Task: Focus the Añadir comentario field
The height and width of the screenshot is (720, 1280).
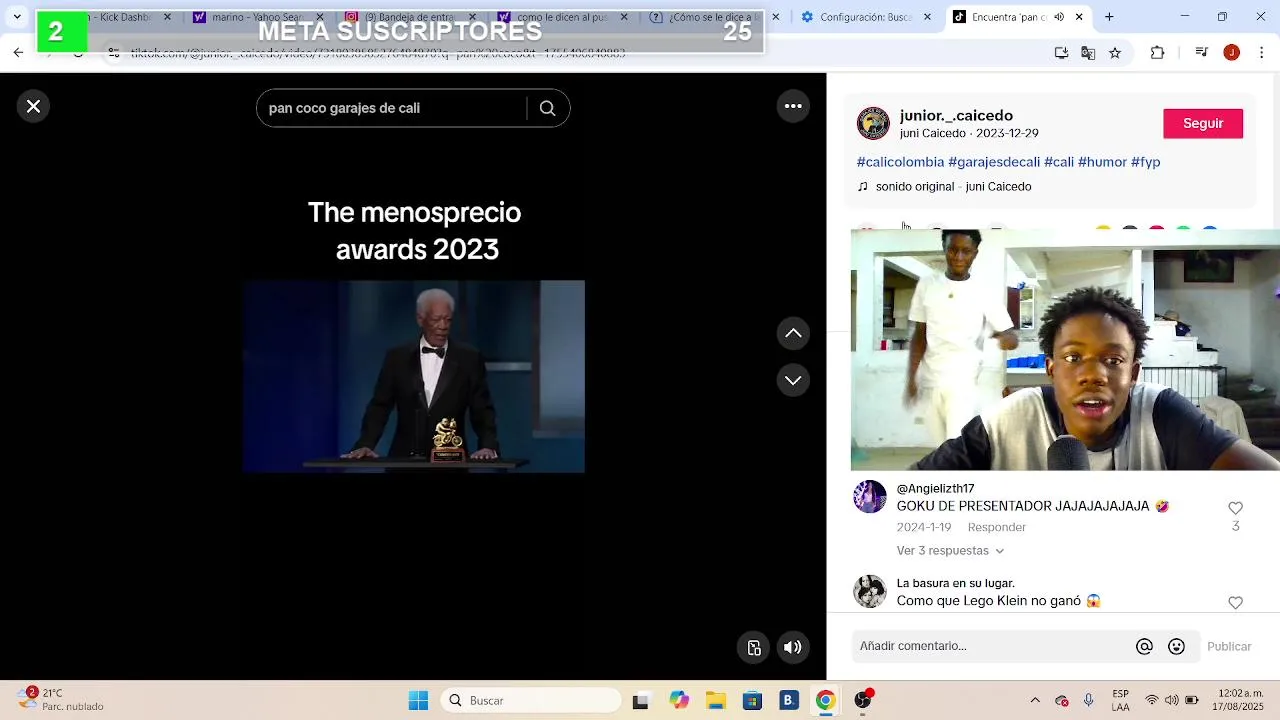Action: coord(992,646)
